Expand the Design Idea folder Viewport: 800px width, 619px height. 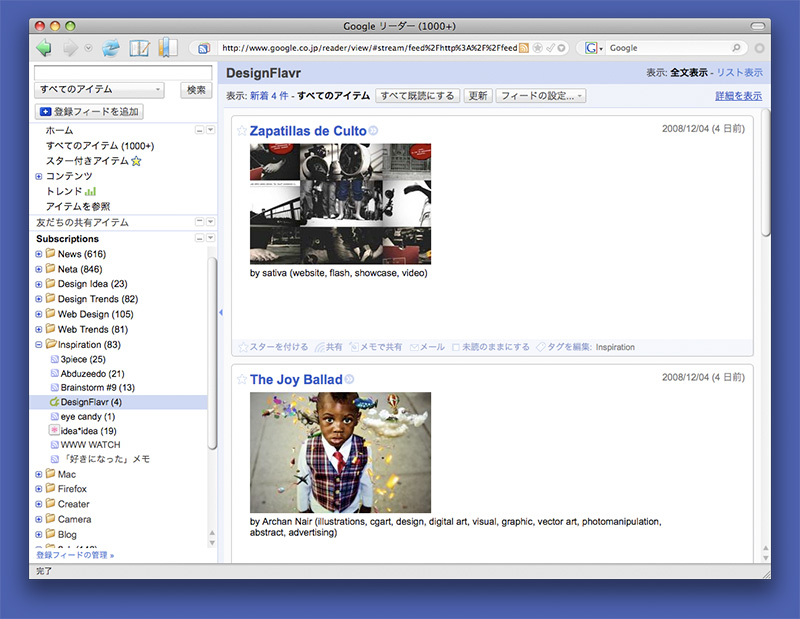coord(39,284)
